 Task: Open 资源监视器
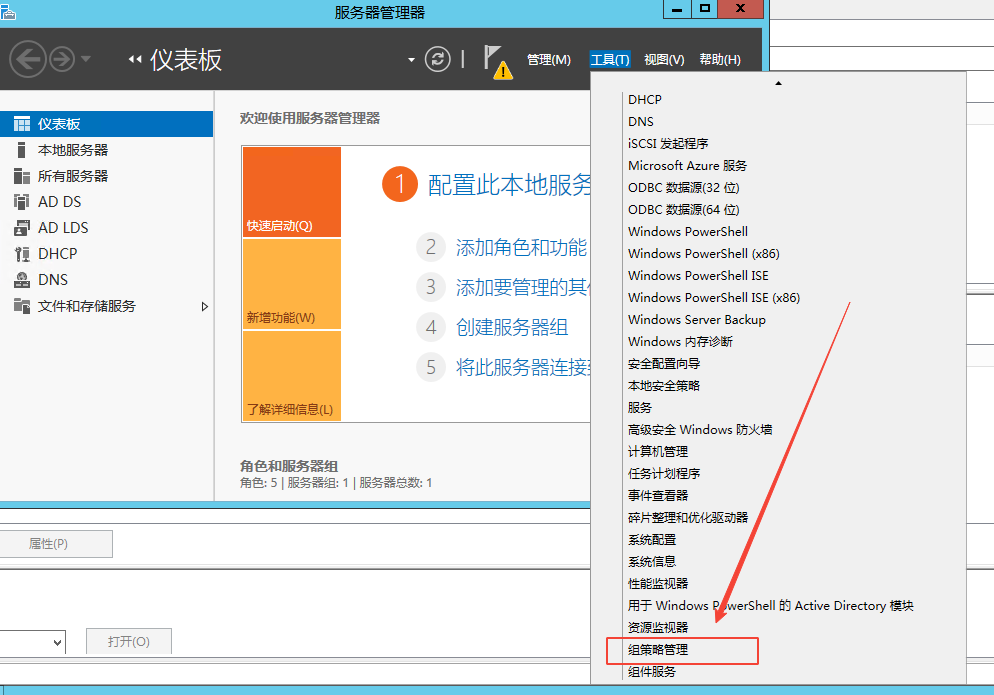pyautogui.click(x=658, y=627)
